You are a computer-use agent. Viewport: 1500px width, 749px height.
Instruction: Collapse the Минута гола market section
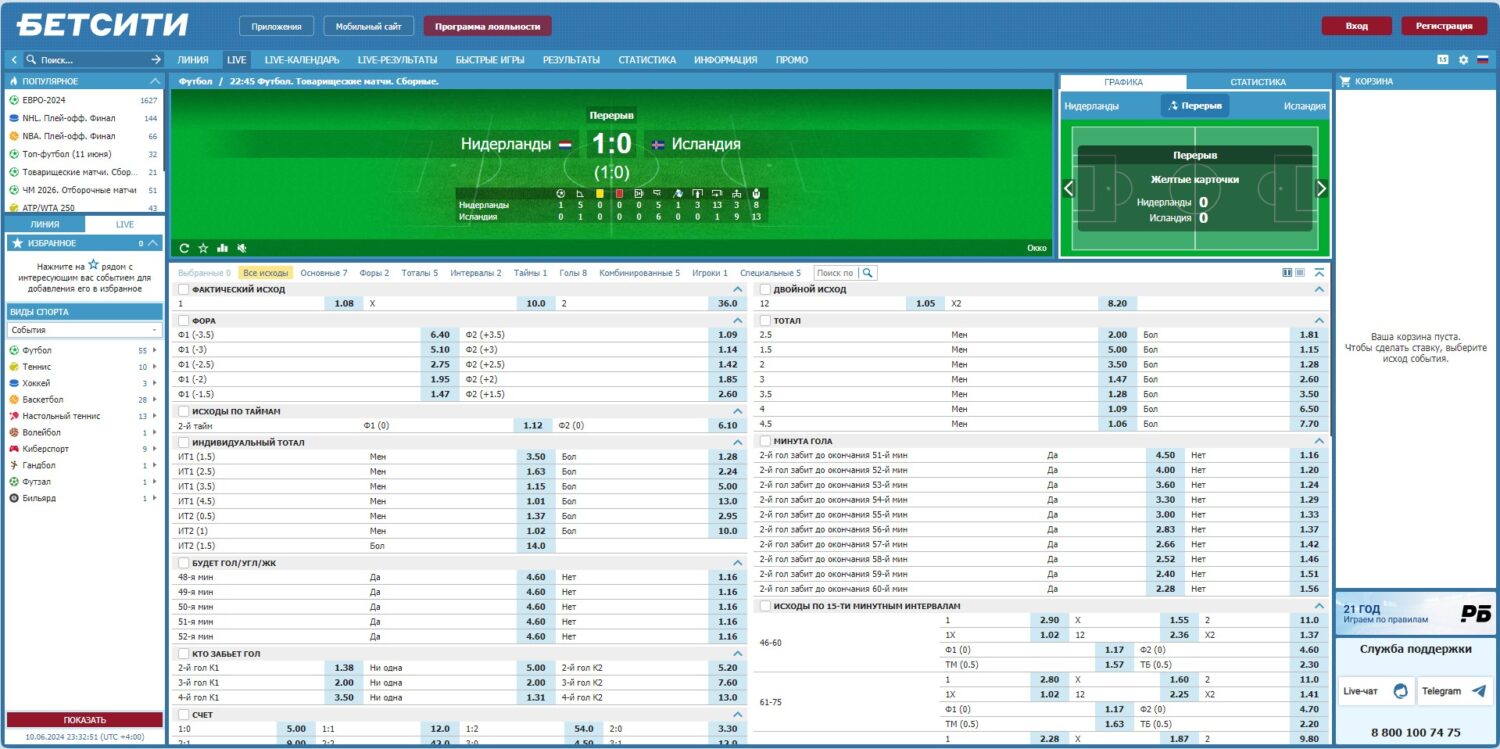[x=1320, y=441]
